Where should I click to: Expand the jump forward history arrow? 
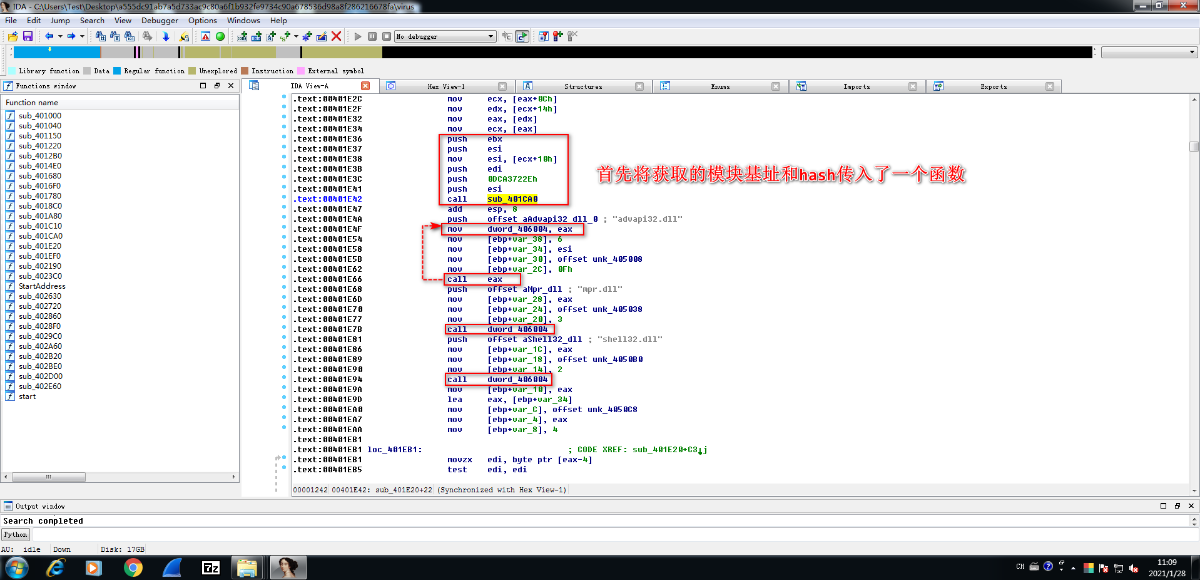[82, 36]
